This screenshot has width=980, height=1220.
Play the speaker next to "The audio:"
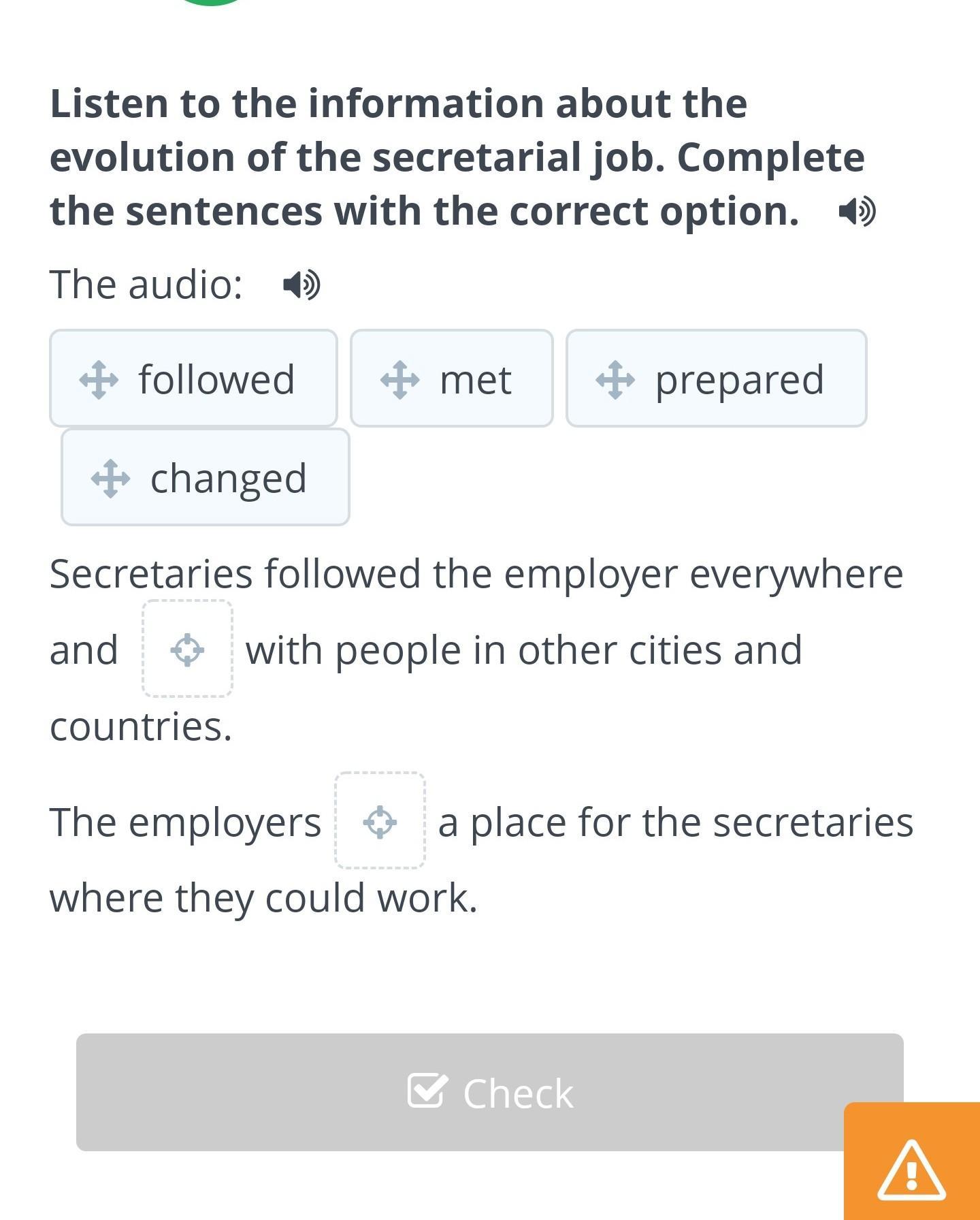pyautogui.click(x=301, y=285)
